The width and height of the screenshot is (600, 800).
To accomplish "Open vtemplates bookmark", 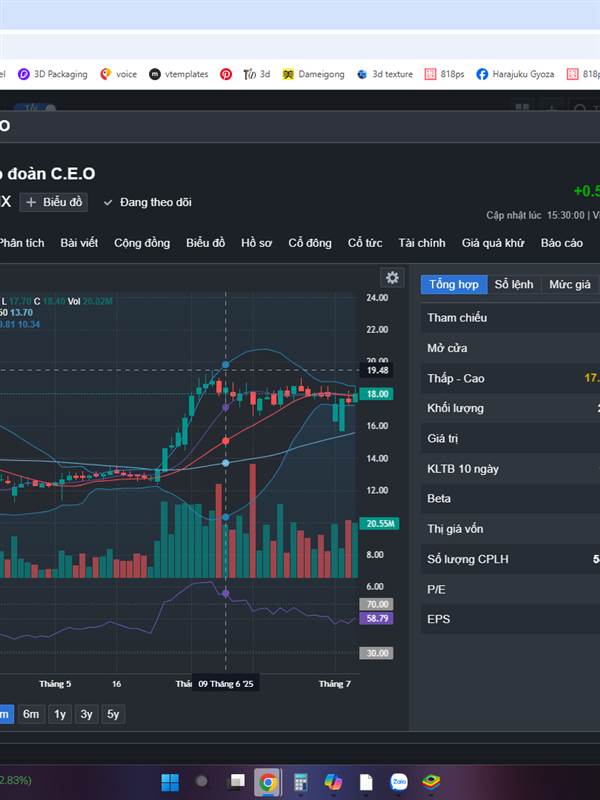I will pos(179,74).
